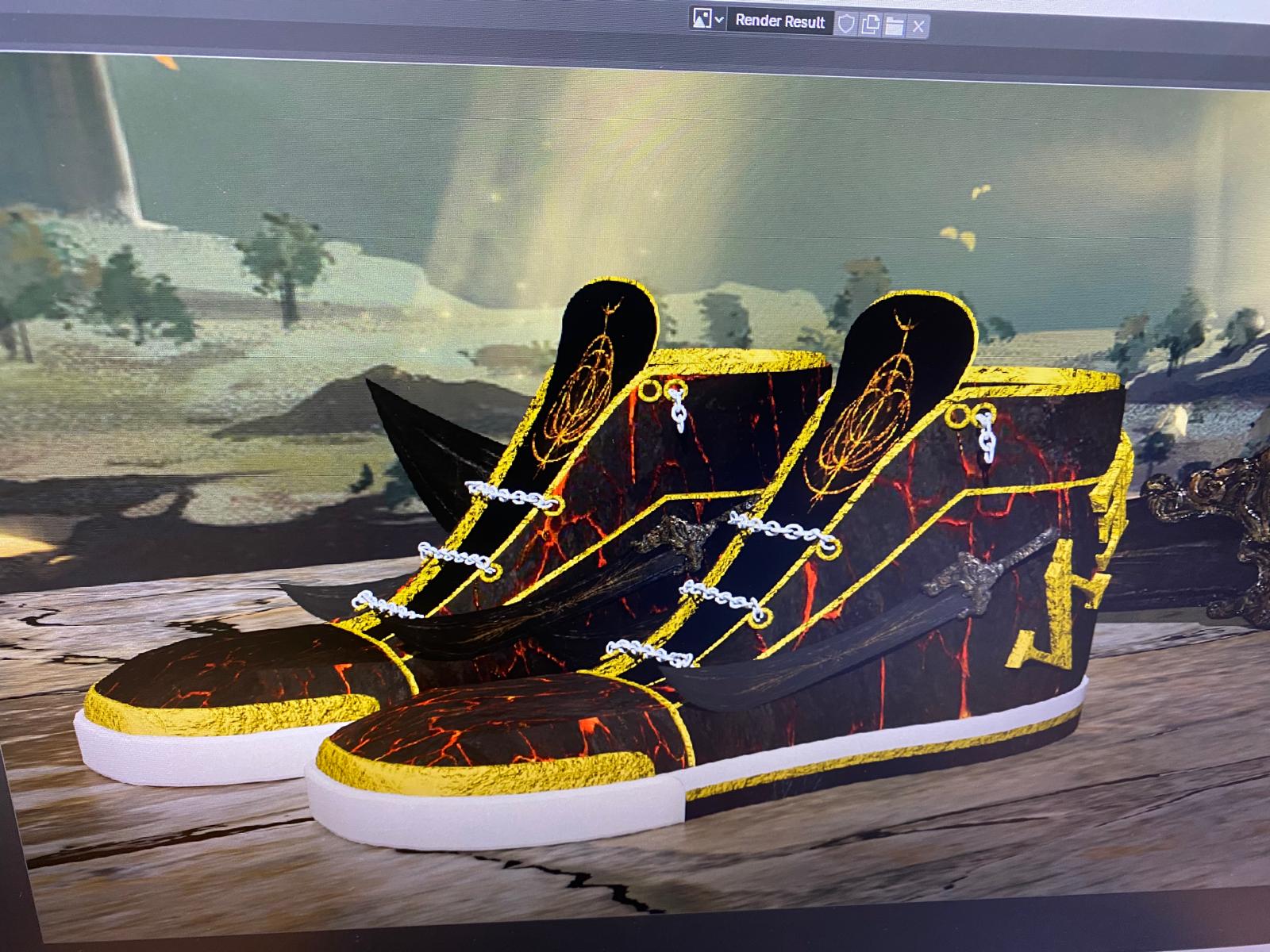This screenshot has width=1270, height=952.
Task: Click the new image duplicate icon
Action: [870, 25]
